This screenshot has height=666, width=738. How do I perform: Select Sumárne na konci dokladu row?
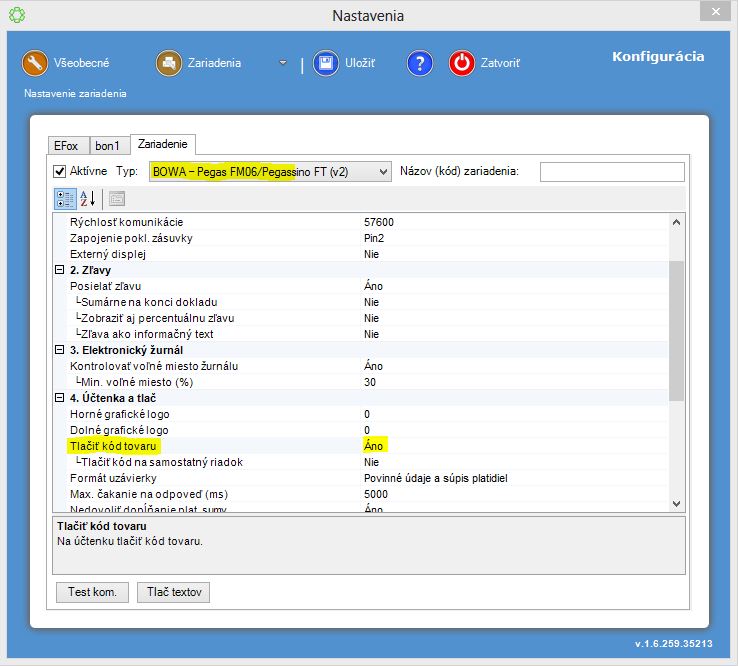[361, 302]
